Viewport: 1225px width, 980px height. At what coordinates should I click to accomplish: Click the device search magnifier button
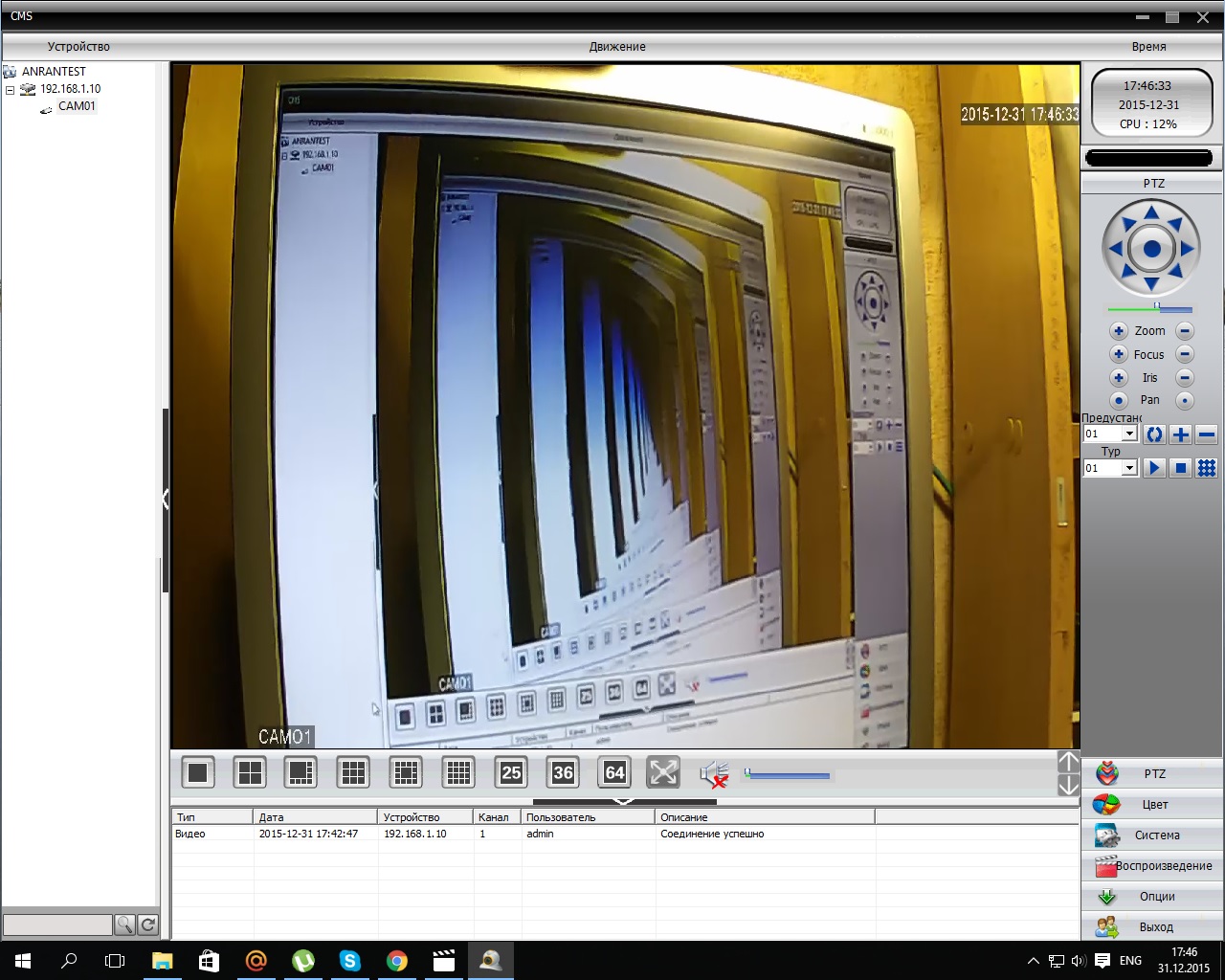click(124, 924)
